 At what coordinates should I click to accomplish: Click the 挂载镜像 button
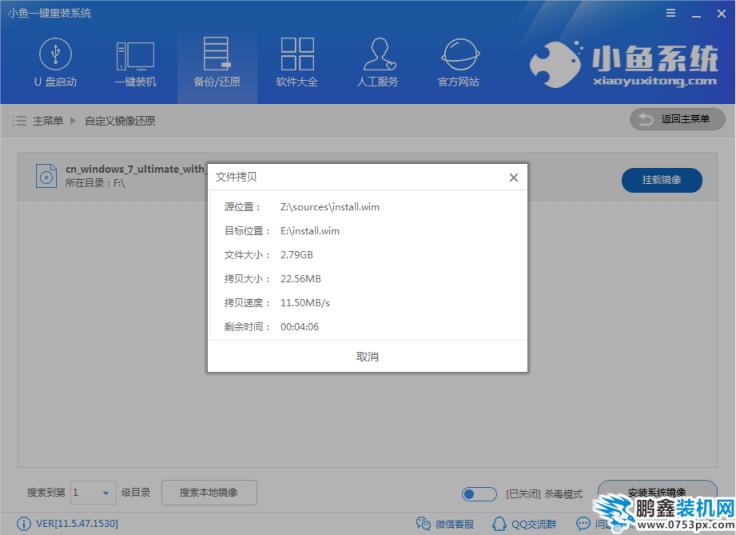pos(662,180)
